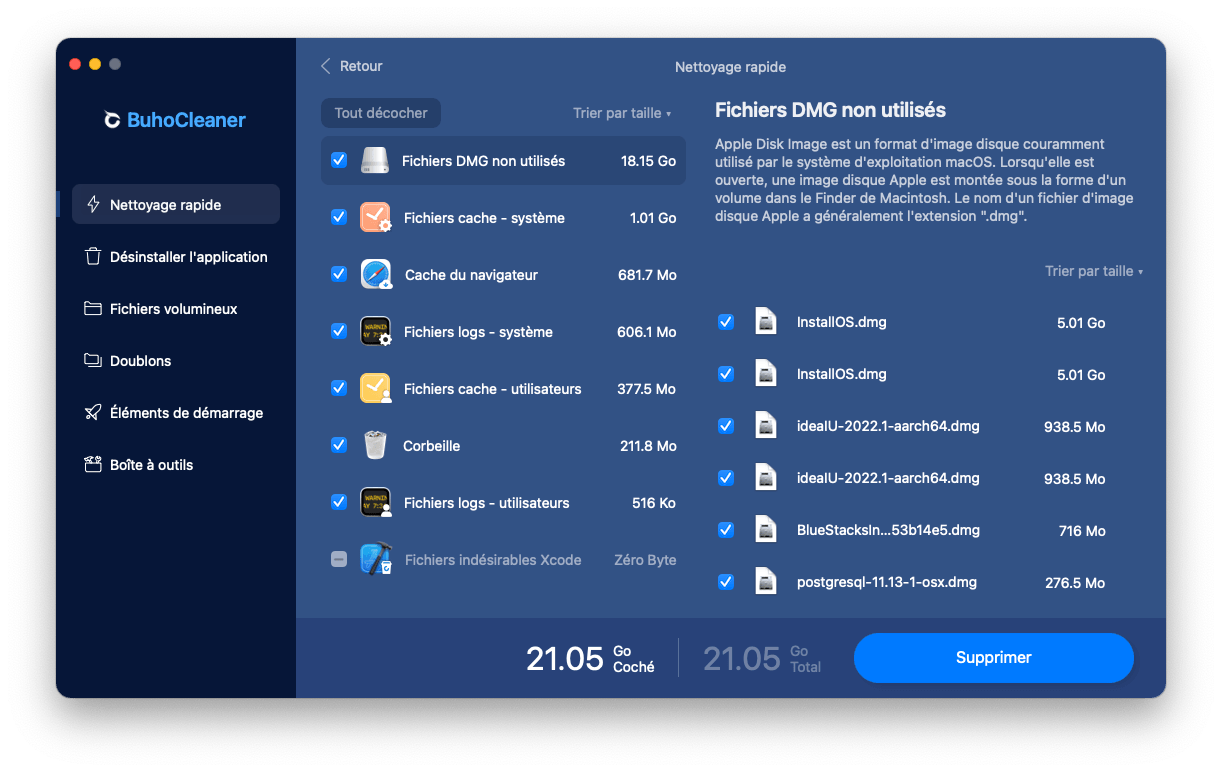This screenshot has height=772, width=1222.
Task: Click the file icon of second InstallOS.dmg
Action: (766, 374)
